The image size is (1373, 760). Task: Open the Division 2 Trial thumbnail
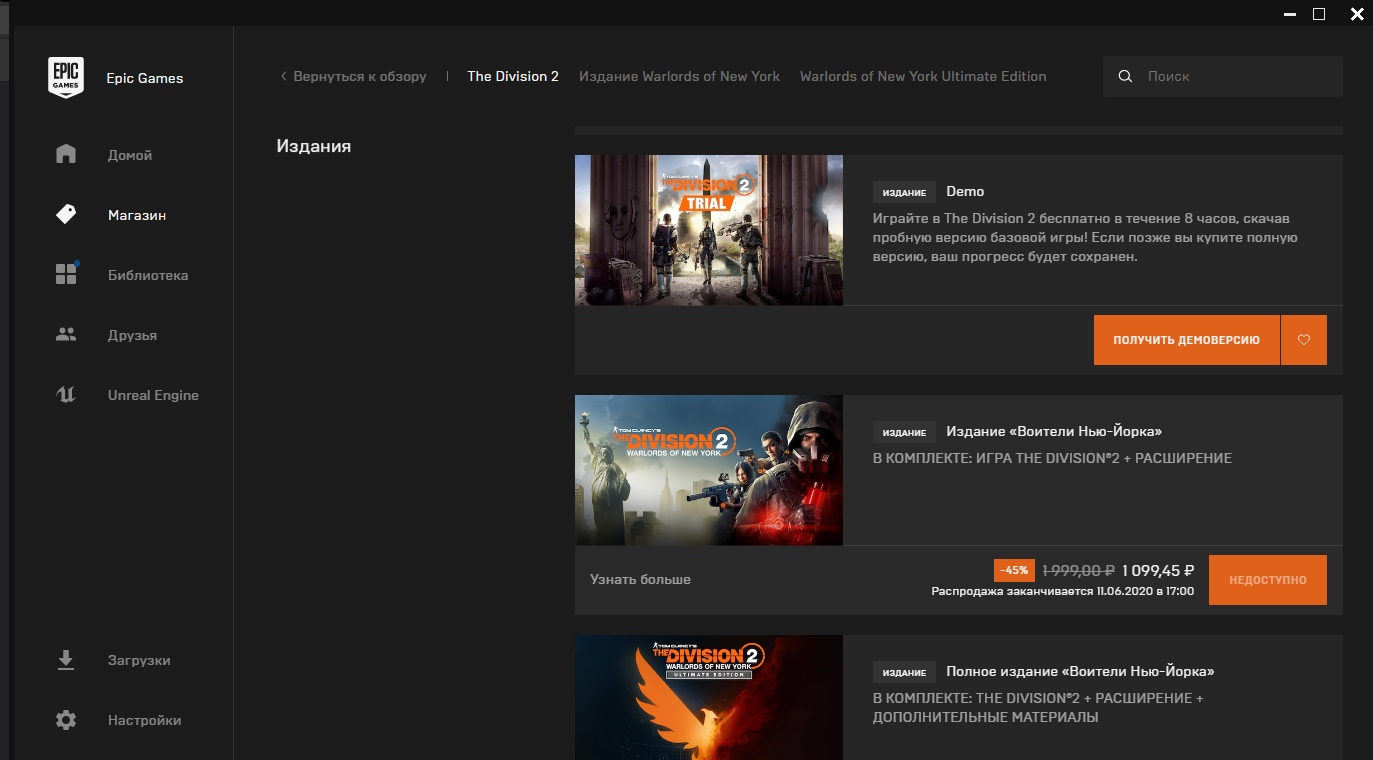pos(709,230)
